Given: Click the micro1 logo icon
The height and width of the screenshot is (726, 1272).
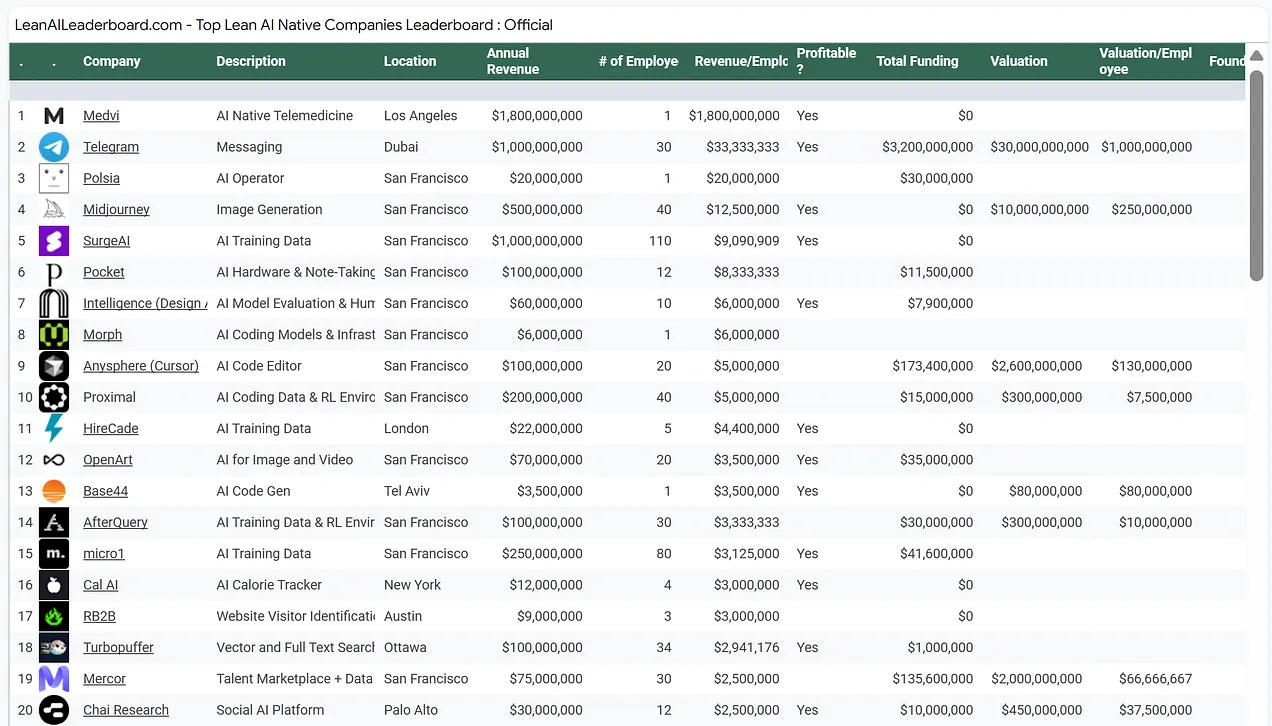Looking at the screenshot, I should click(x=54, y=553).
